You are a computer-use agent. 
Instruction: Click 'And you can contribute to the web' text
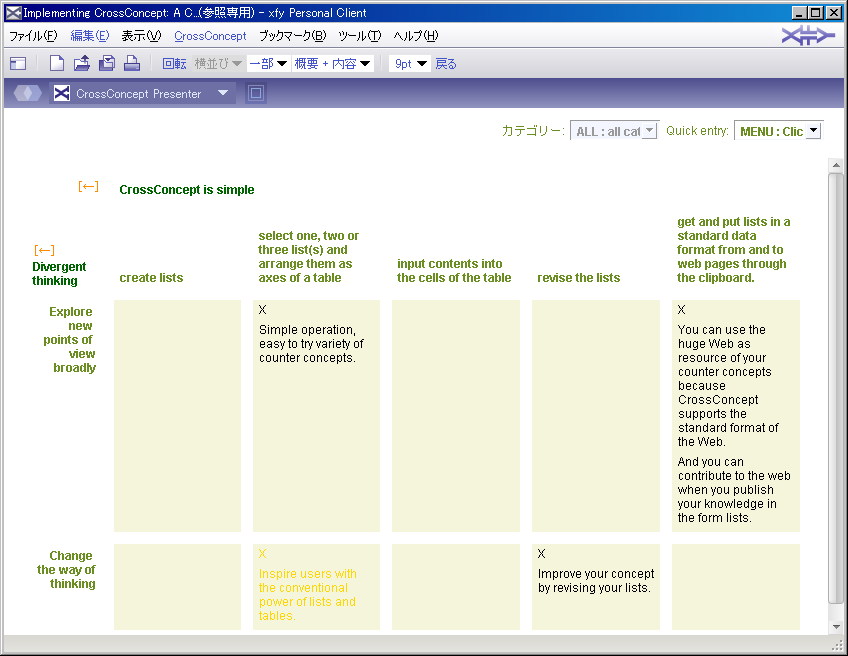coord(734,490)
